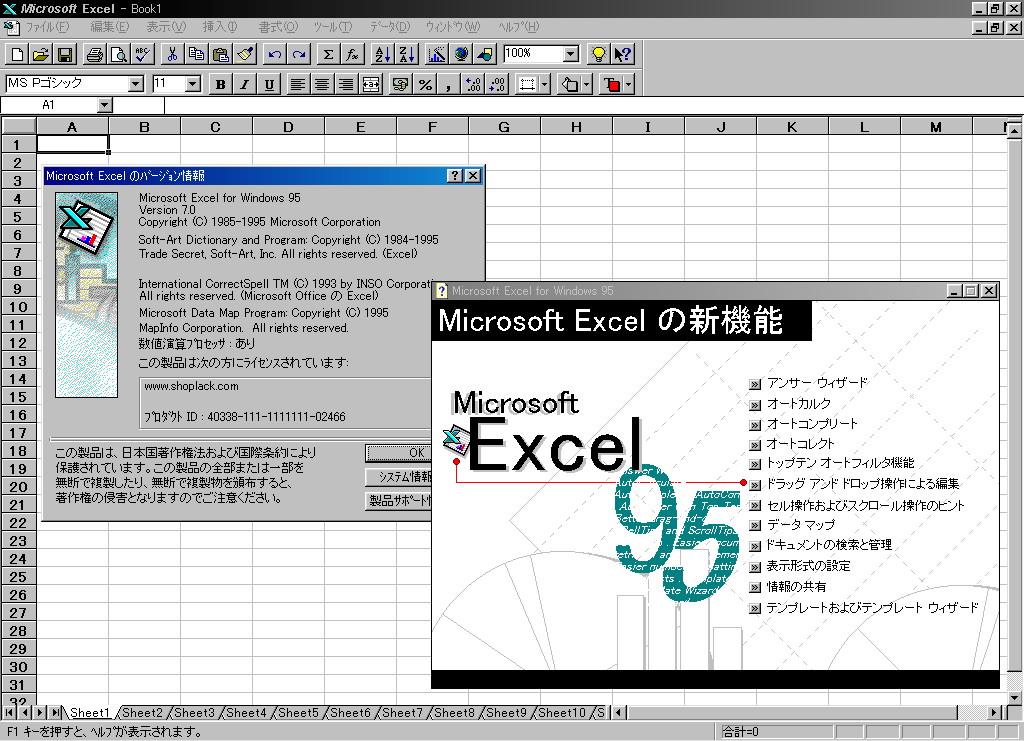Screen dimensions: 1024x741
Task: Select column header C
Action: tap(216, 127)
